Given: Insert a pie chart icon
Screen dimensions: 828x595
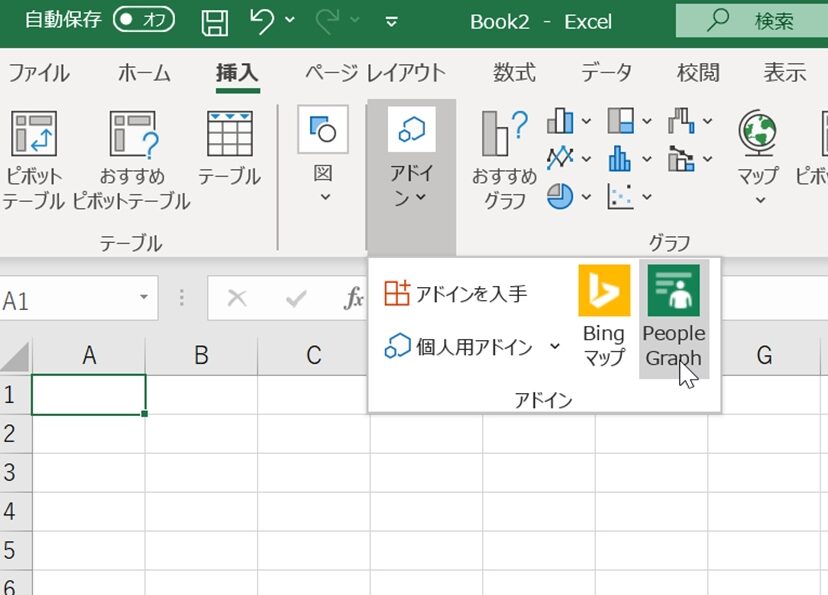Looking at the screenshot, I should [x=560, y=196].
